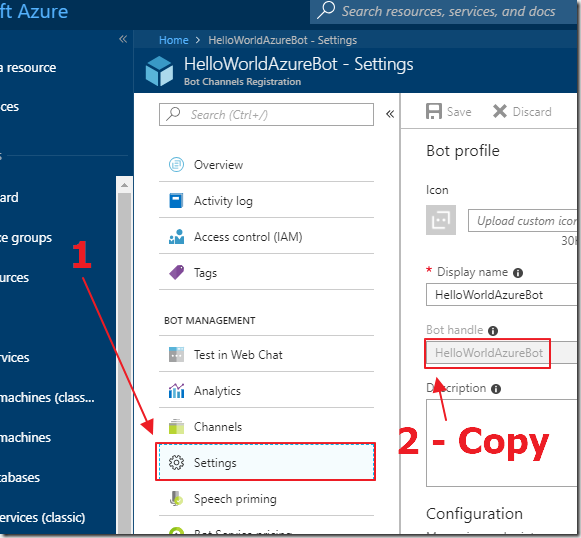This screenshot has width=581, height=538.
Task: Open the Home breadcrumb link
Action: coord(173,40)
